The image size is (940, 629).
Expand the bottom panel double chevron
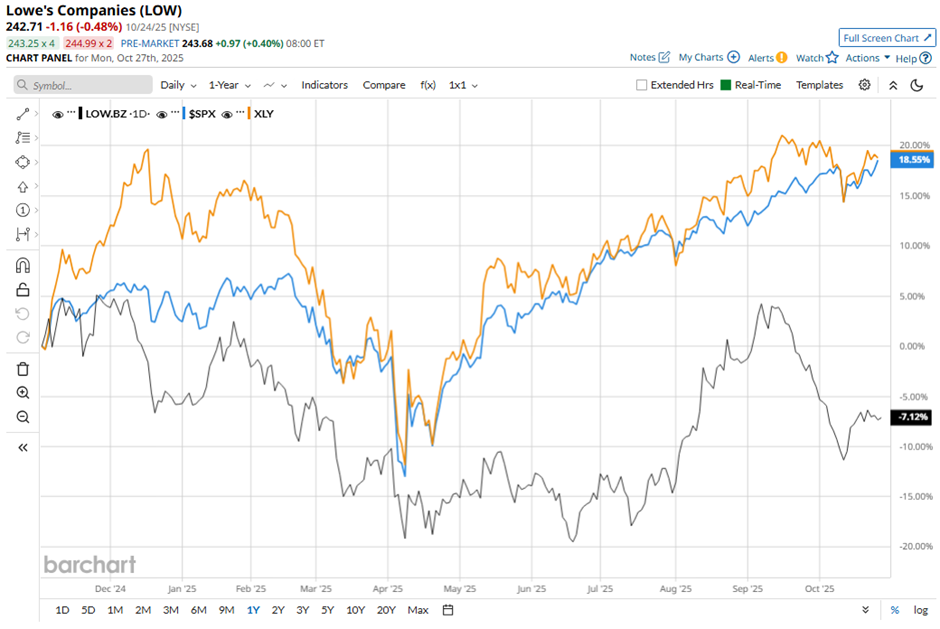click(x=866, y=610)
